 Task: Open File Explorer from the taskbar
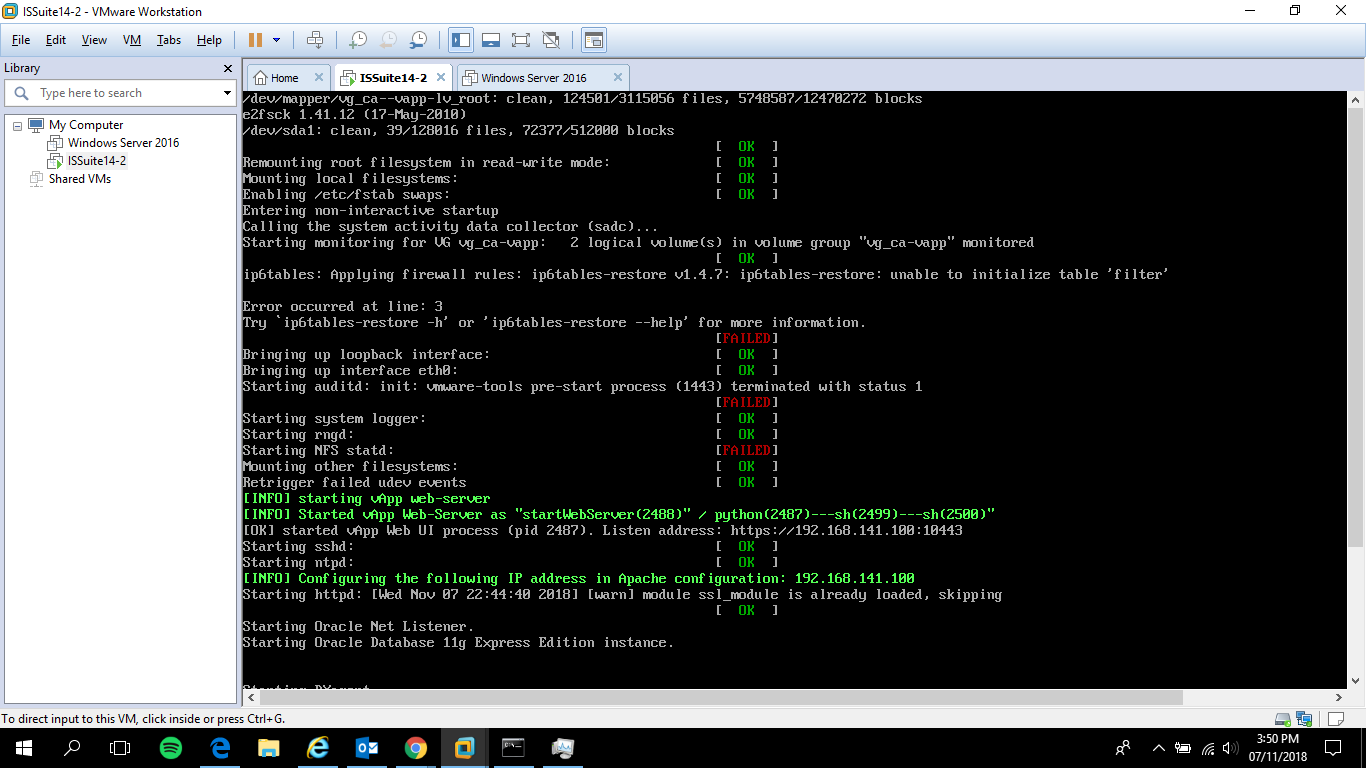[269, 748]
